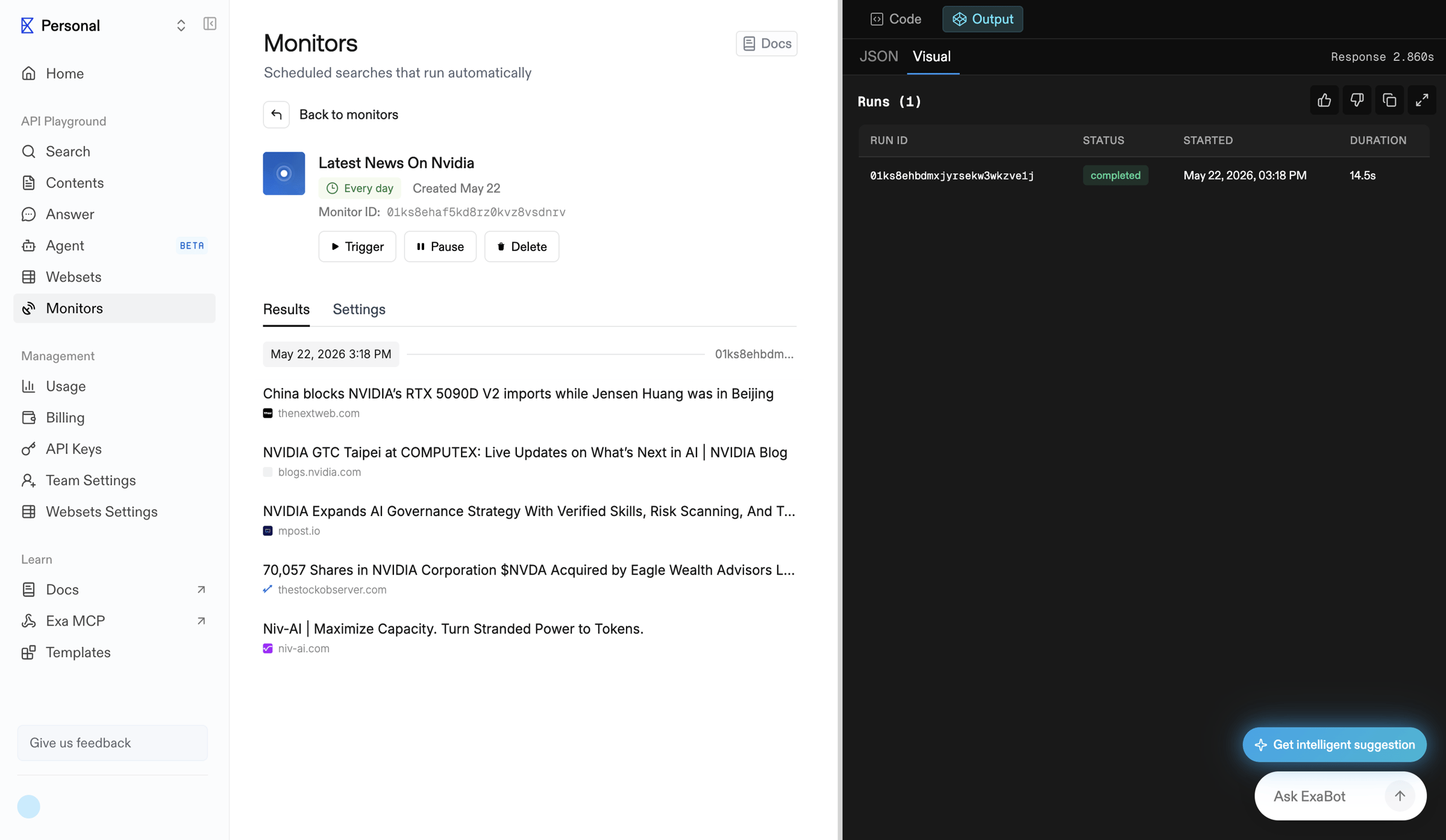This screenshot has height=840, width=1446.
Task: Click Back to monitors link
Action: 349,114
